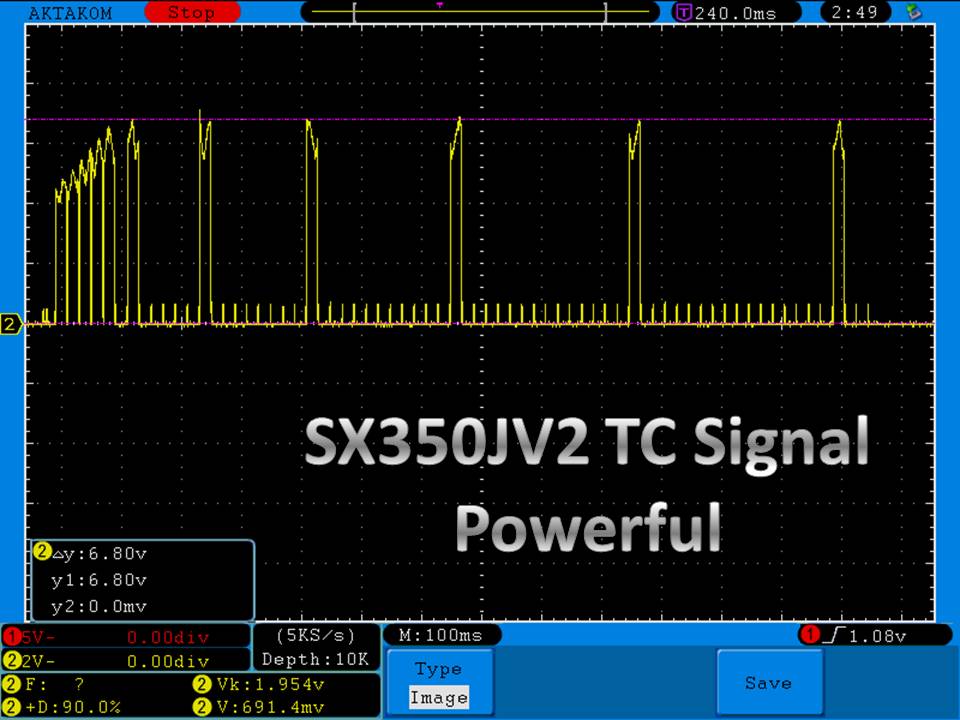Viewport: 960px width, 720px height.
Task: Click the waveform memory position bar
Action: (480, 13)
